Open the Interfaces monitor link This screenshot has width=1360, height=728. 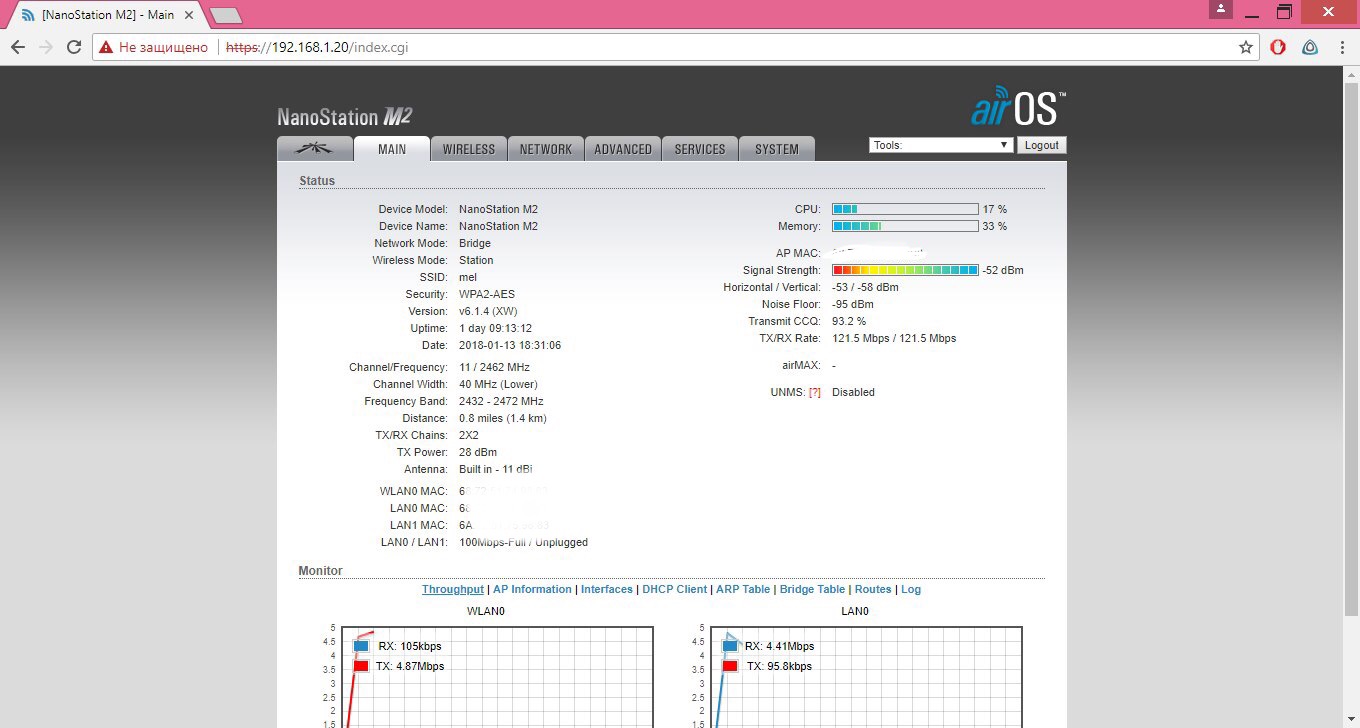point(607,589)
